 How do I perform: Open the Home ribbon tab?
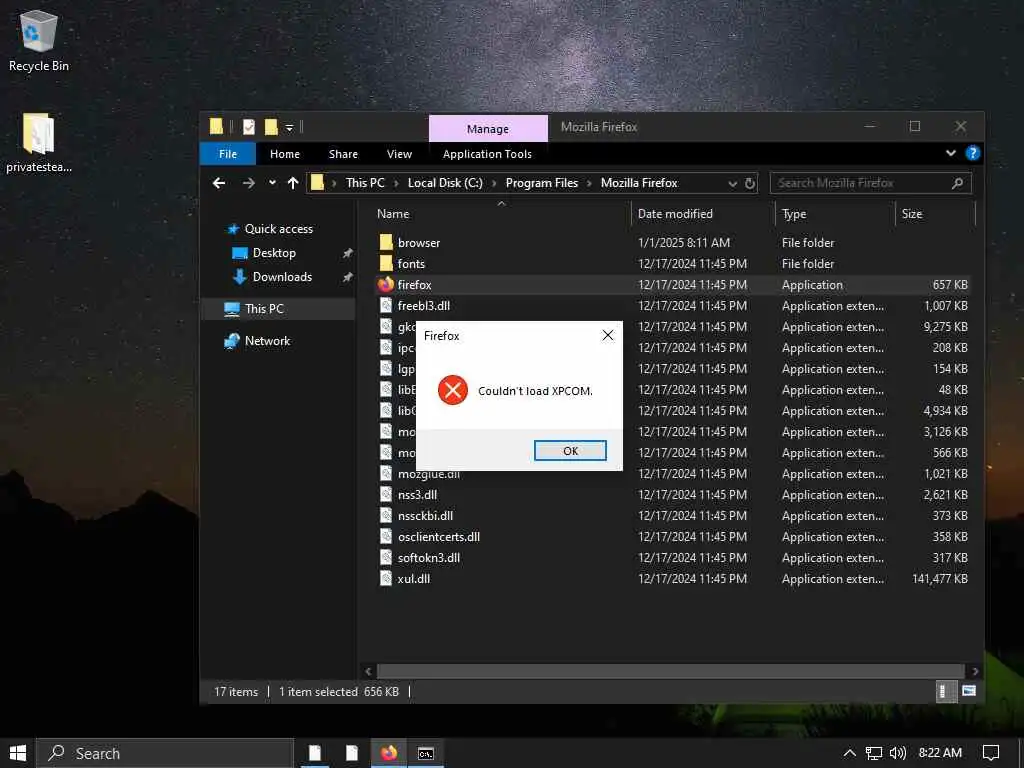(285, 154)
